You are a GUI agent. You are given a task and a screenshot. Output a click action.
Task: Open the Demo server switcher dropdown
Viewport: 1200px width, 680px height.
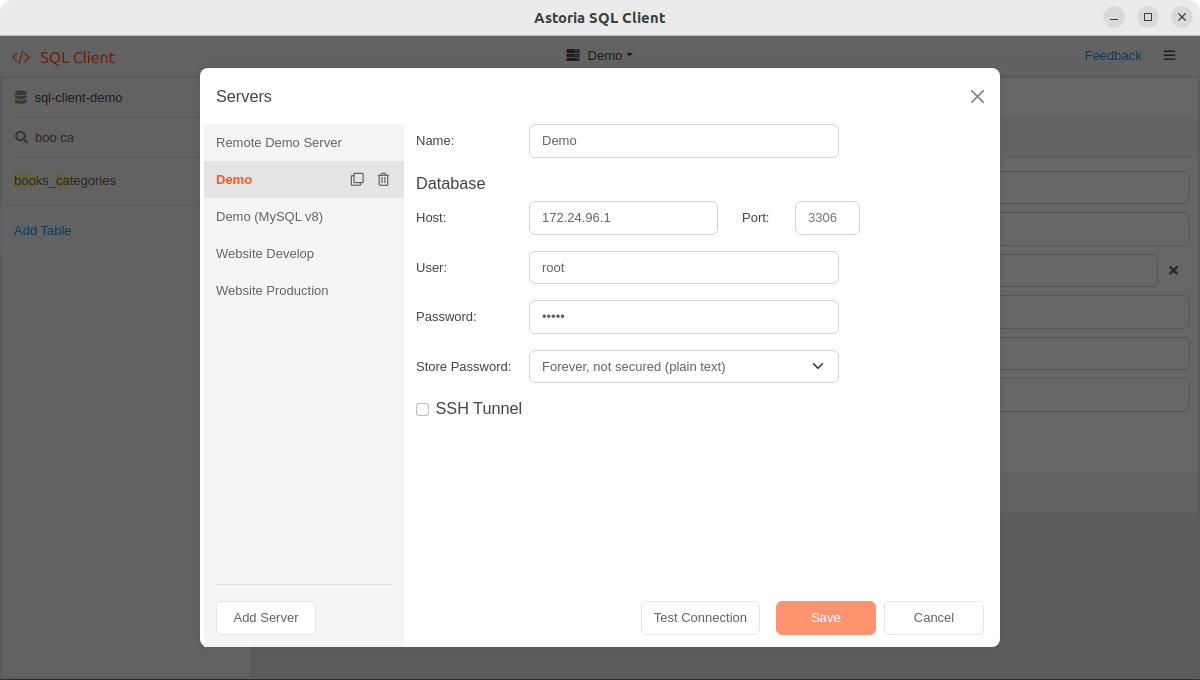[x=600, y=55]
